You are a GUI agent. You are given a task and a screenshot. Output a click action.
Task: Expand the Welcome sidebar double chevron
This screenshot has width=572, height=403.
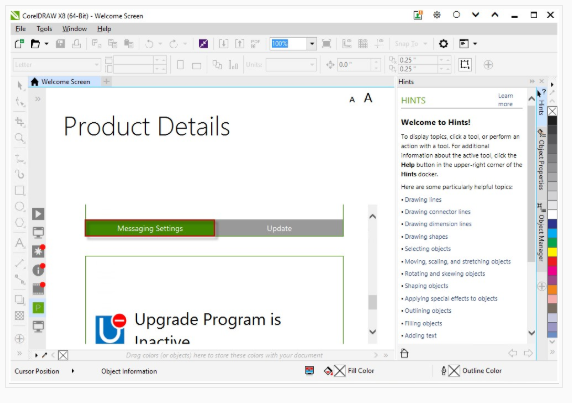[38, 99]
